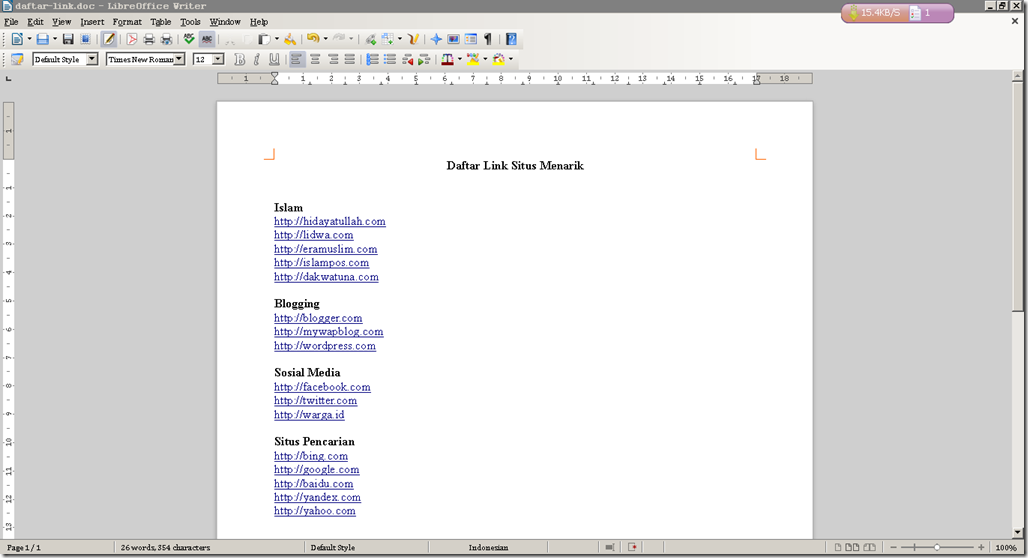Open the Undo history dropdown arrow

325,39
